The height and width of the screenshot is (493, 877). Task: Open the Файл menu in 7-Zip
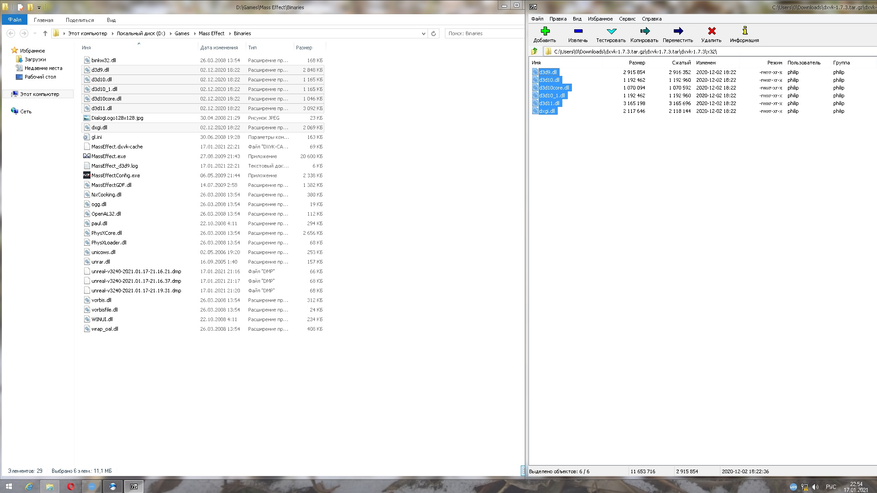tap(537, 18)
